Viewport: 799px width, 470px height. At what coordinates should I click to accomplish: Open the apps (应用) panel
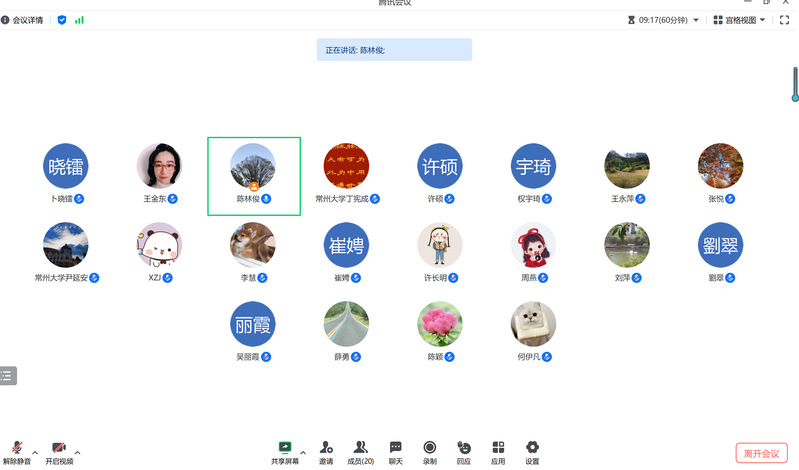pos(498,453)
